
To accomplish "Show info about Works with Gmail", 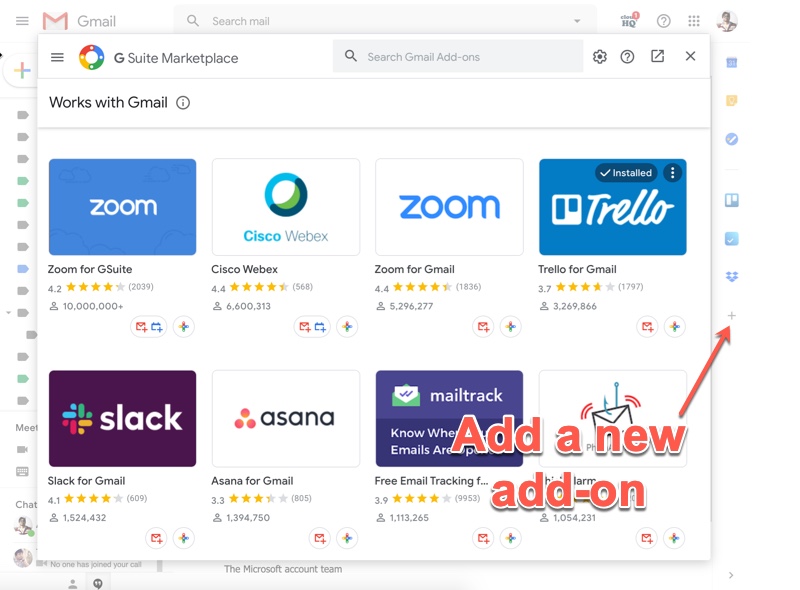I will (x=183, y=103).
